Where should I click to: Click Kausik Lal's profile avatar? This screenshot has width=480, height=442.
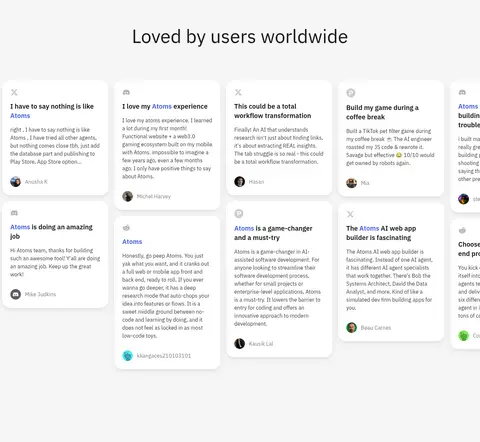click(x=239, y=344)
